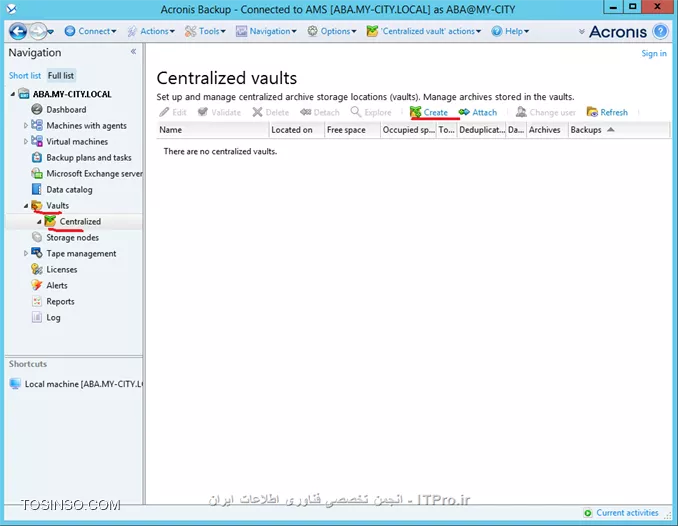The width and height of the screenshot is (678, 526).
Task: Switch to Full list view
Action: [61, 76]
